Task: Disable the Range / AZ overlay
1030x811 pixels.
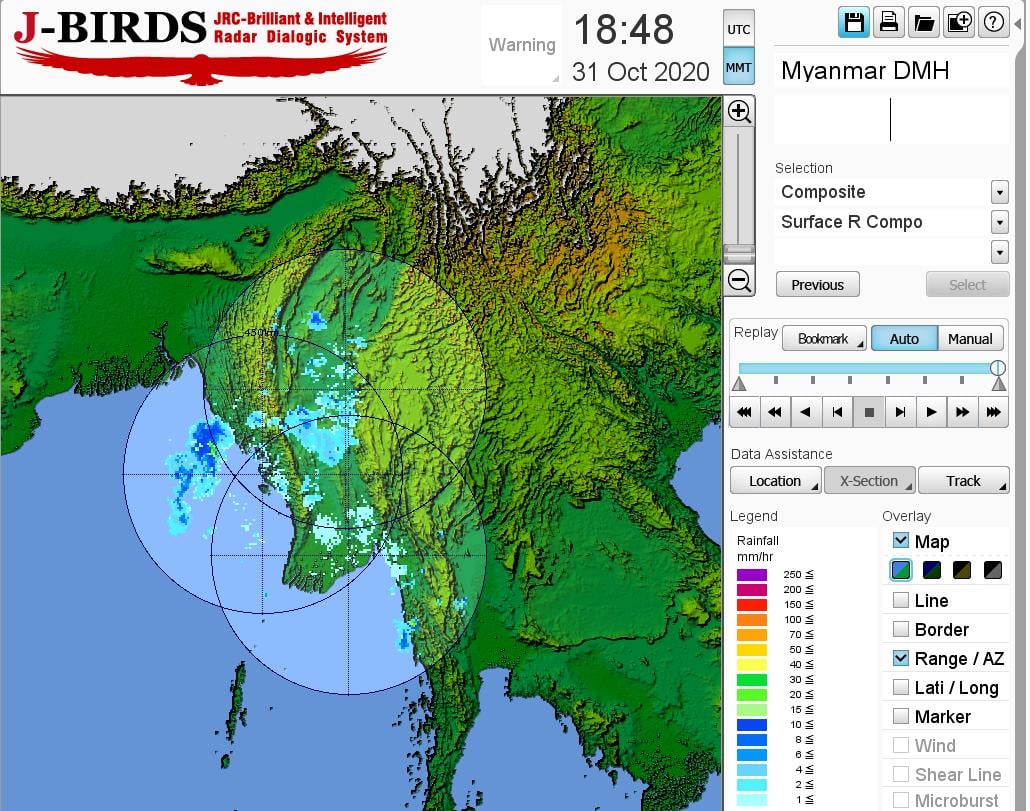Action: click(901, 658)
